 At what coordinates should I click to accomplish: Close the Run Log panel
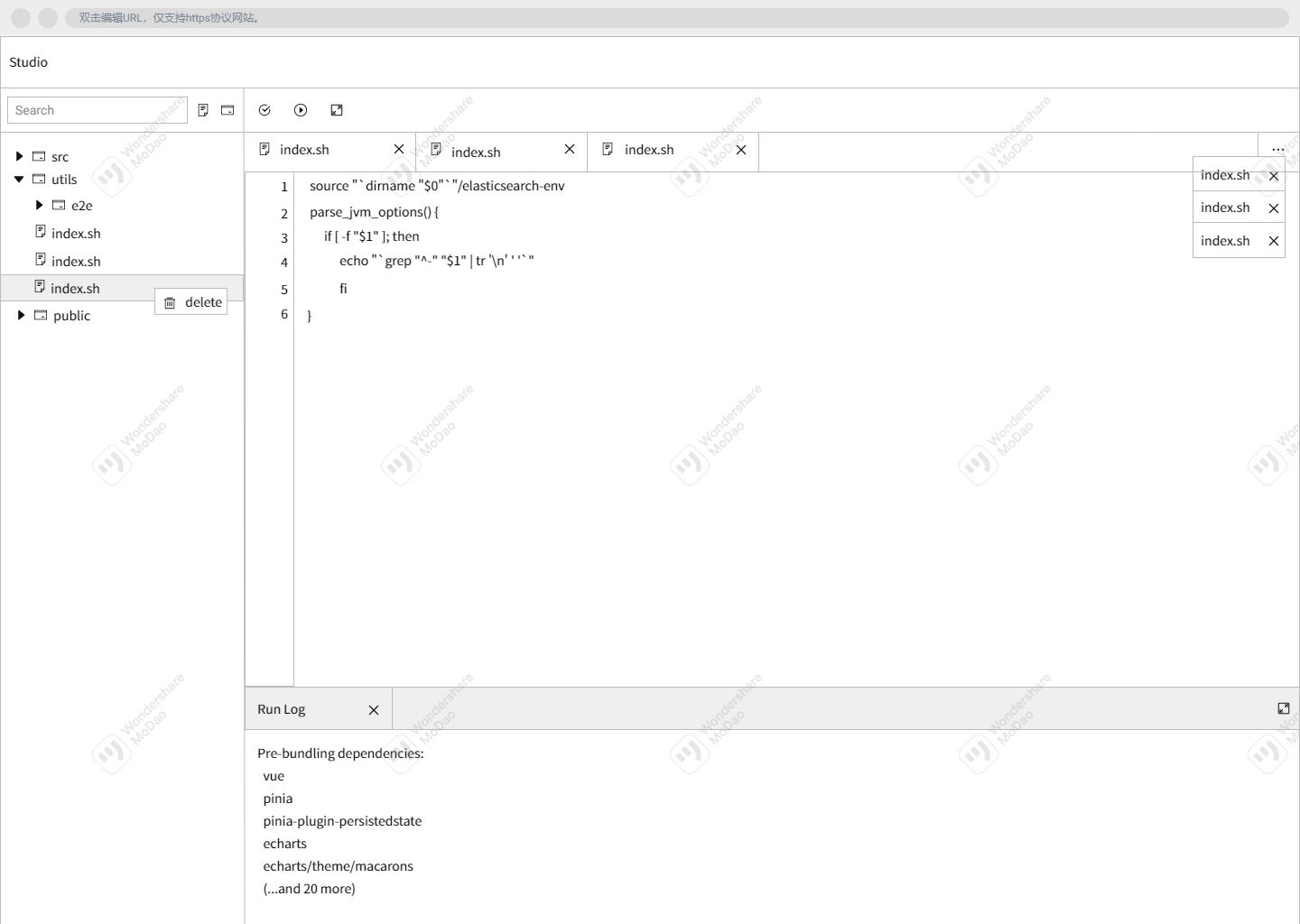[x=374, y=710]
